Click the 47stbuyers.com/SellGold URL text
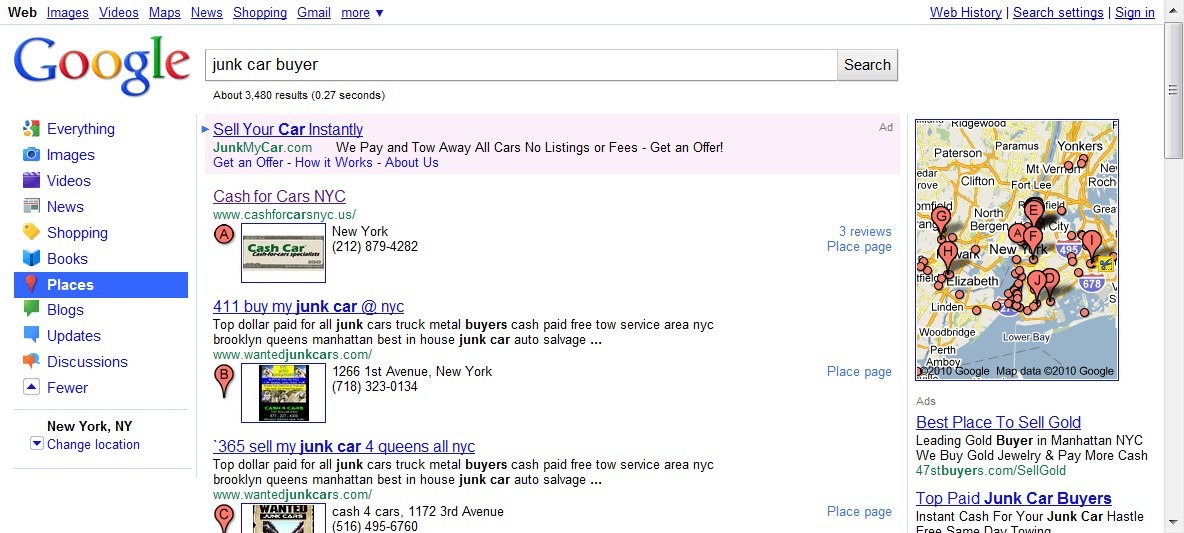This screenshot has width=1184, height=533. click(991, 470)
